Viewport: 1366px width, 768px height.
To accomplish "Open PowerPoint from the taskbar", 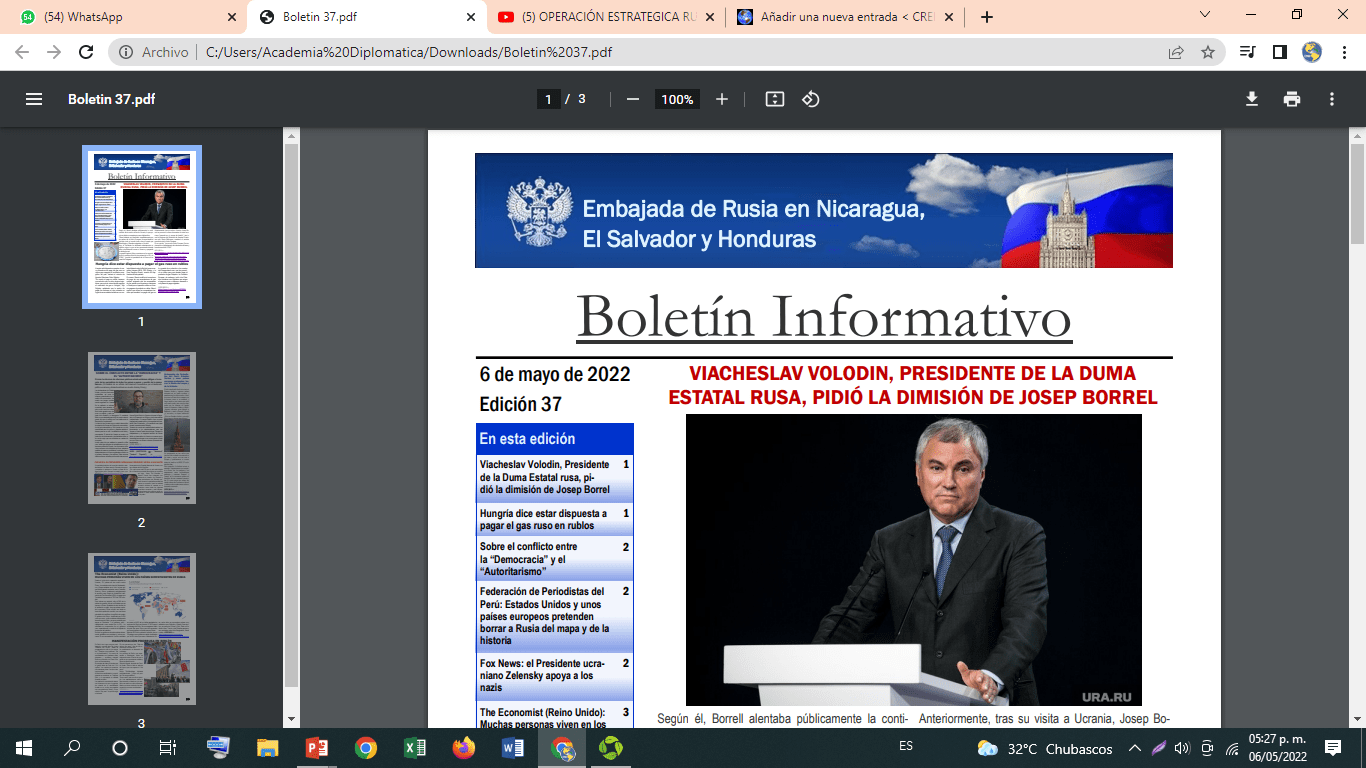I will click(x=316, y=747).
